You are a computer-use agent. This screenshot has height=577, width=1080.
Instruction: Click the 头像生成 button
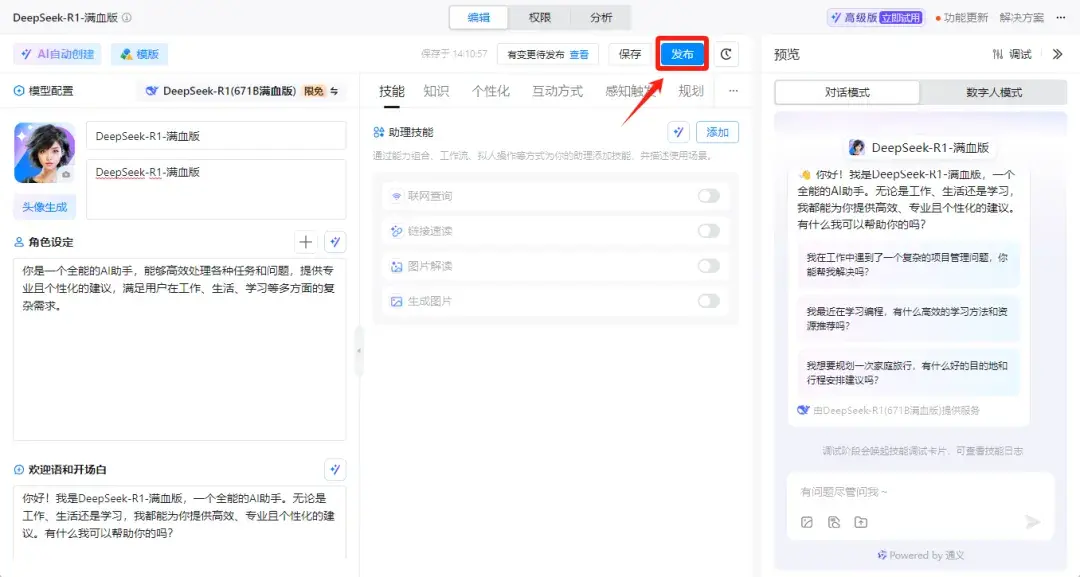(x=45, y=207)
